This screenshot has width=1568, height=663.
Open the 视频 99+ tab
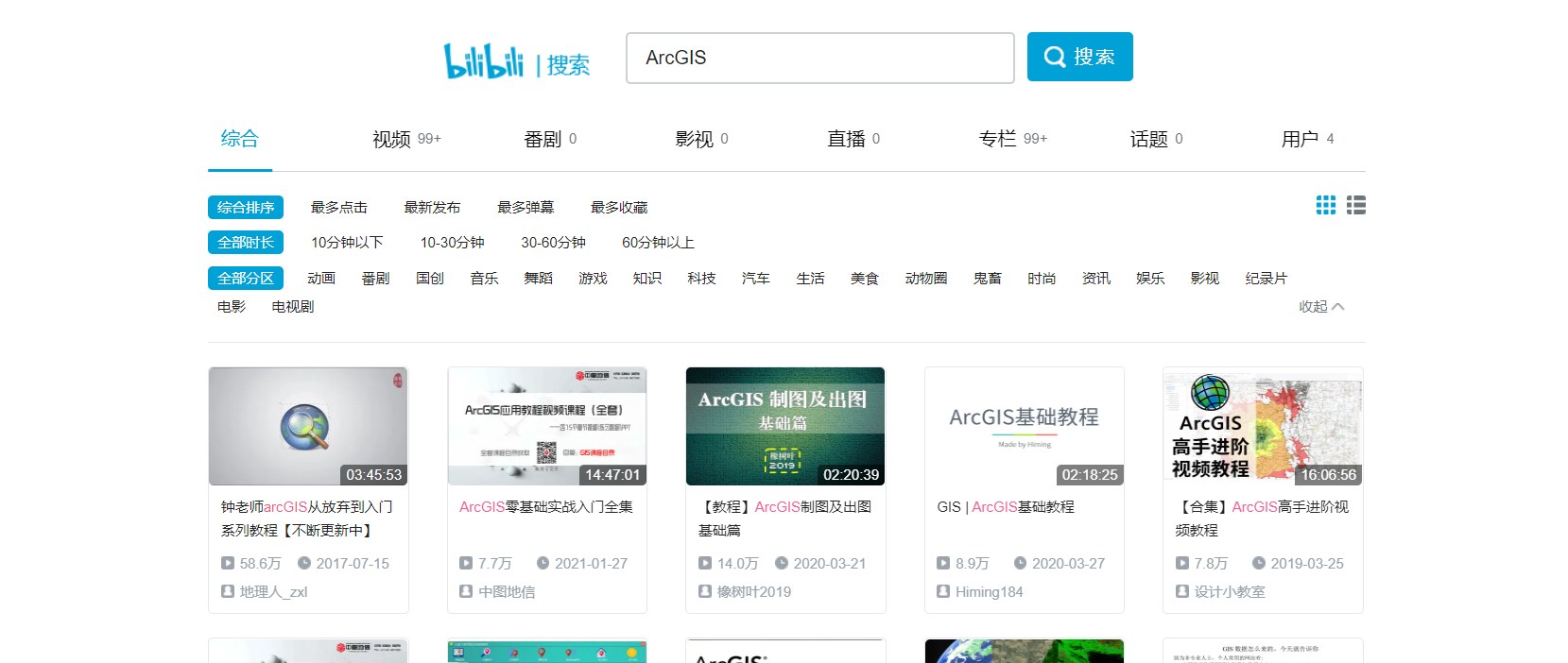click(x=406, y=139)
